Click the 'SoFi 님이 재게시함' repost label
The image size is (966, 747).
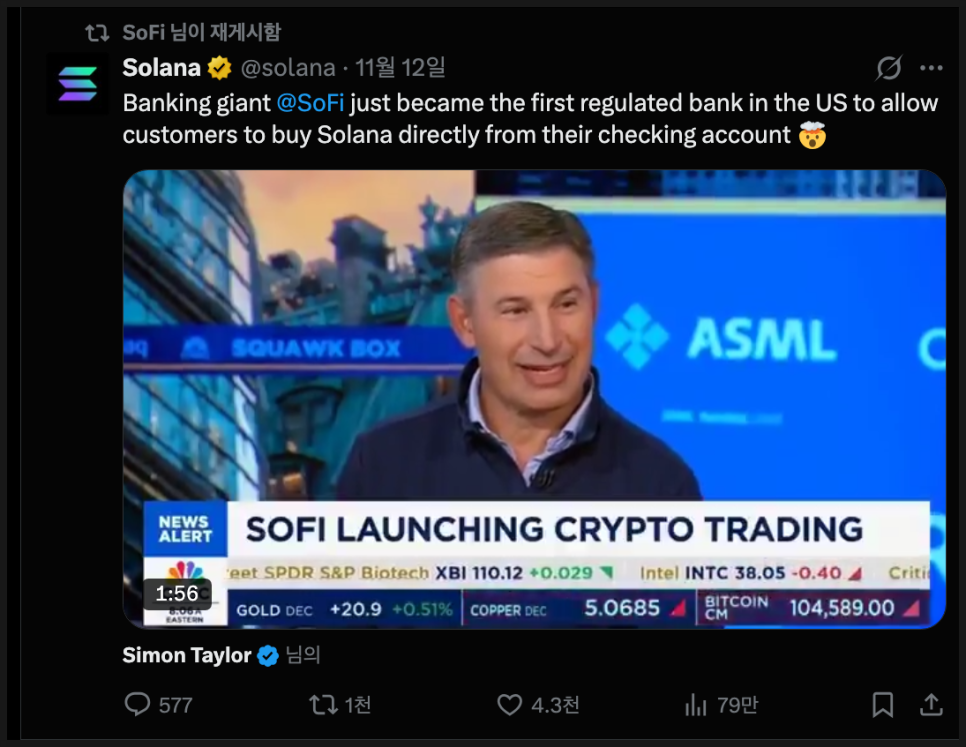point(201,33)
